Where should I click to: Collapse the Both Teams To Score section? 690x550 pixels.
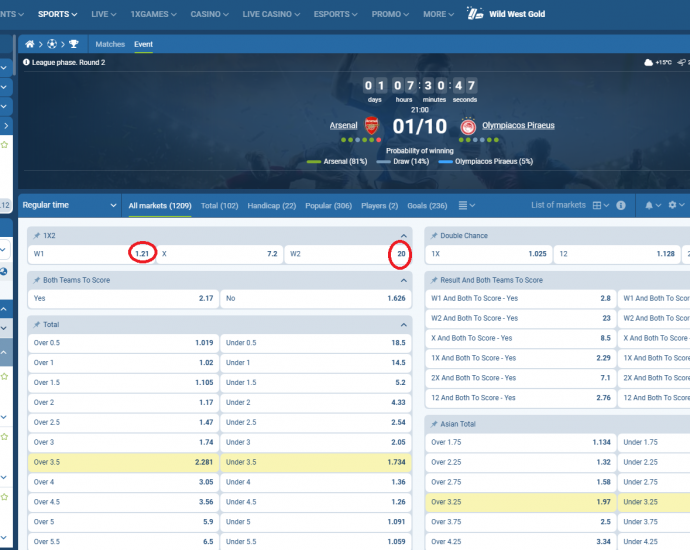tap(404, 280)
